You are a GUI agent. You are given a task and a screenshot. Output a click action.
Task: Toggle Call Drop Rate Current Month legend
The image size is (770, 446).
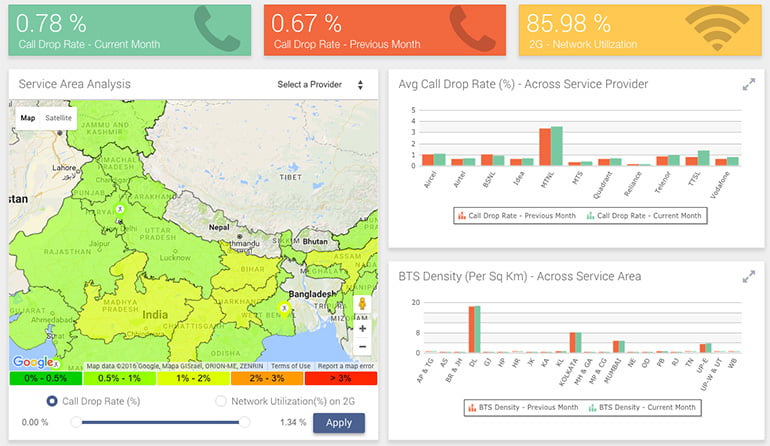tap(644, 216)
